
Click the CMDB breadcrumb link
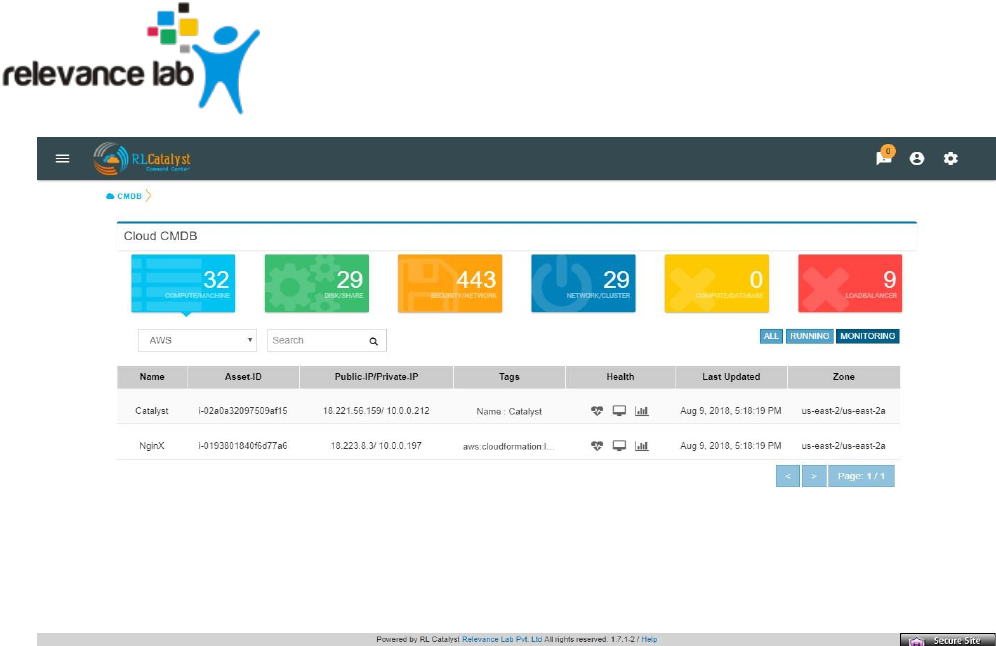pyautogui.click(x=130, y=196)
